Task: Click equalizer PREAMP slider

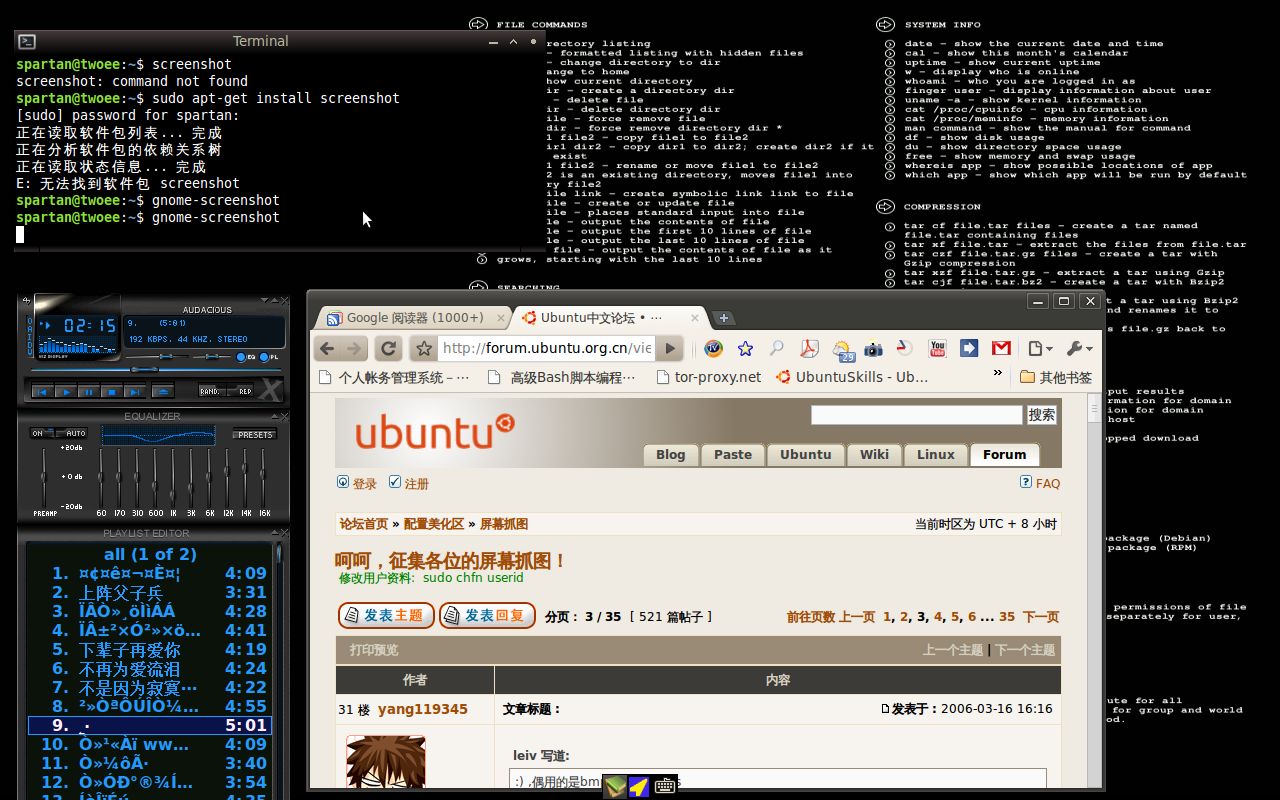Action: [43, 478]
